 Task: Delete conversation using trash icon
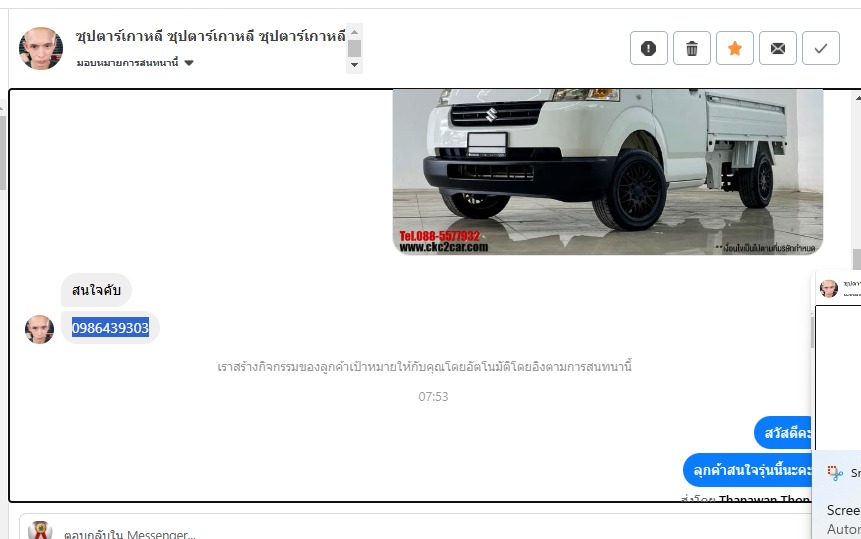692,48
